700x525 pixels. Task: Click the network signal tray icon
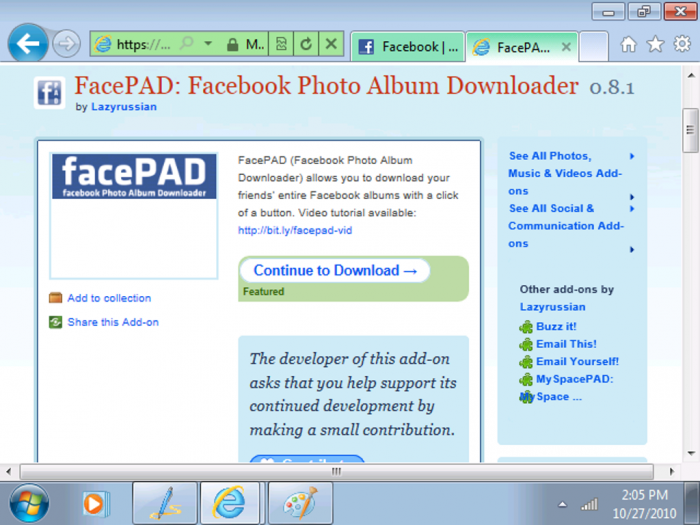(589, 504)
